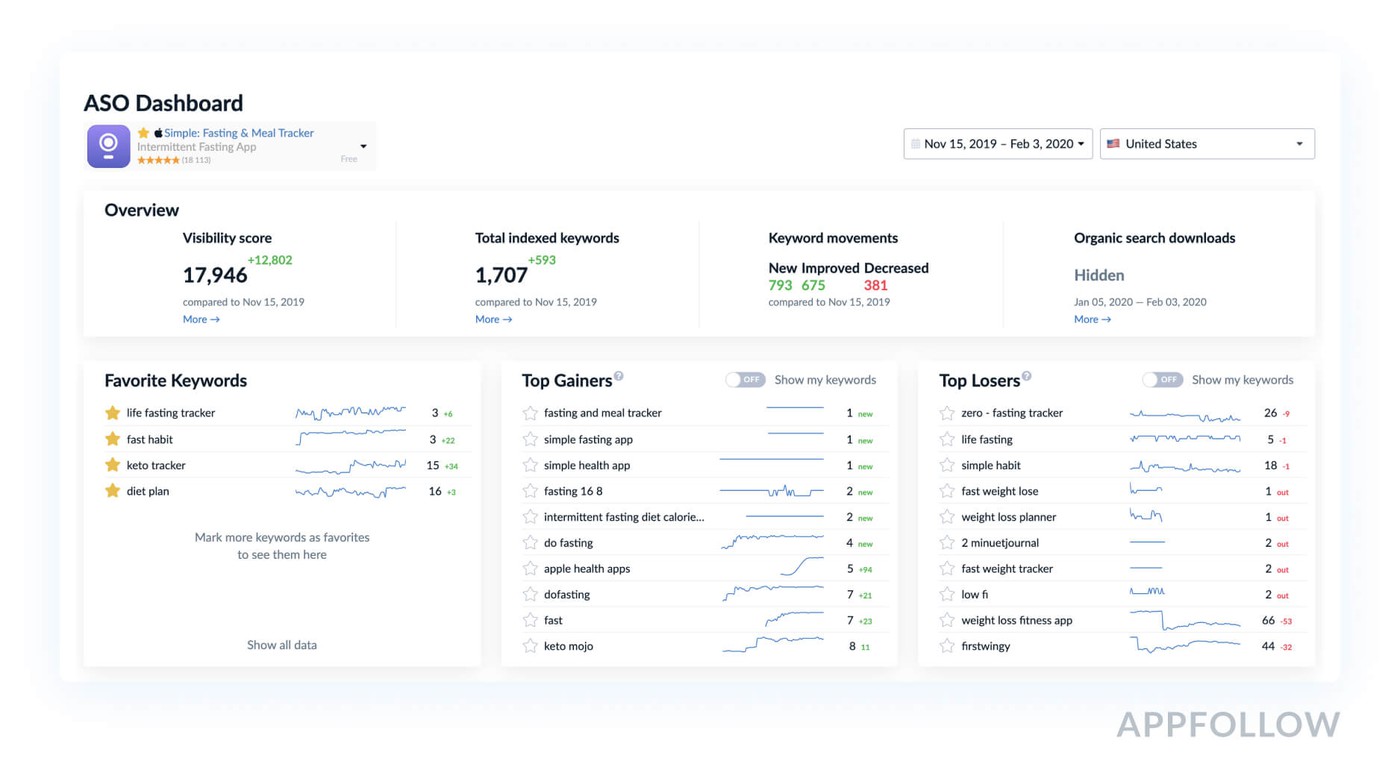Viewport: 1400px width, 767px height.
Task: Click help icon beside Top Gainers
Action: (619, 376)
